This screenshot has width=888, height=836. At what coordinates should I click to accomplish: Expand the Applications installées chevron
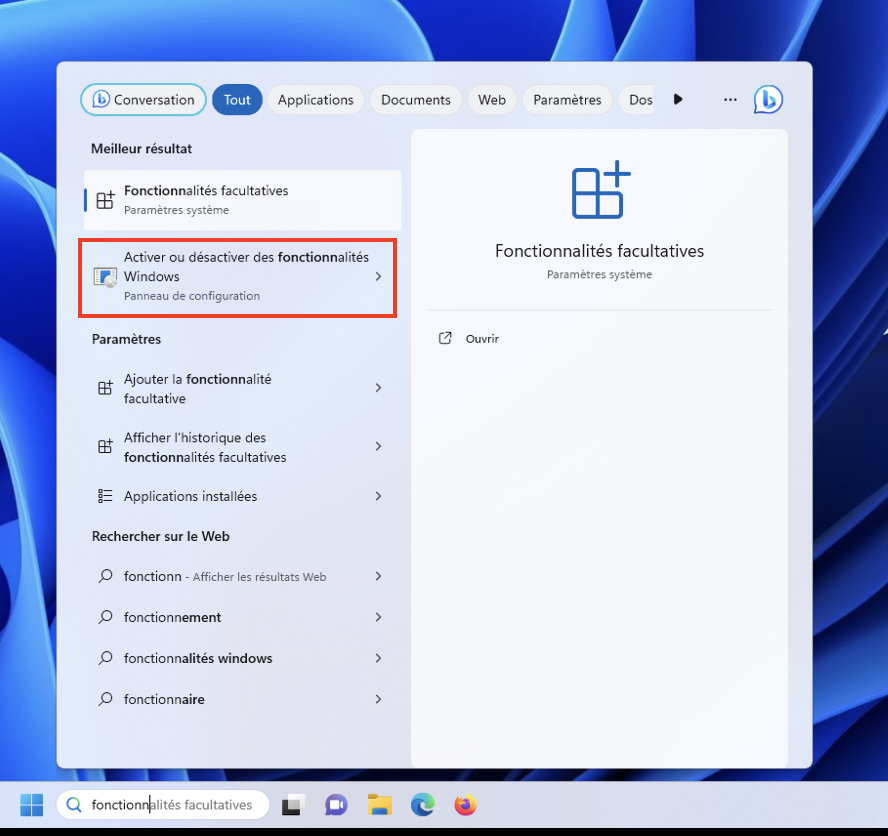pyautogui.click(x=378, y=496)
